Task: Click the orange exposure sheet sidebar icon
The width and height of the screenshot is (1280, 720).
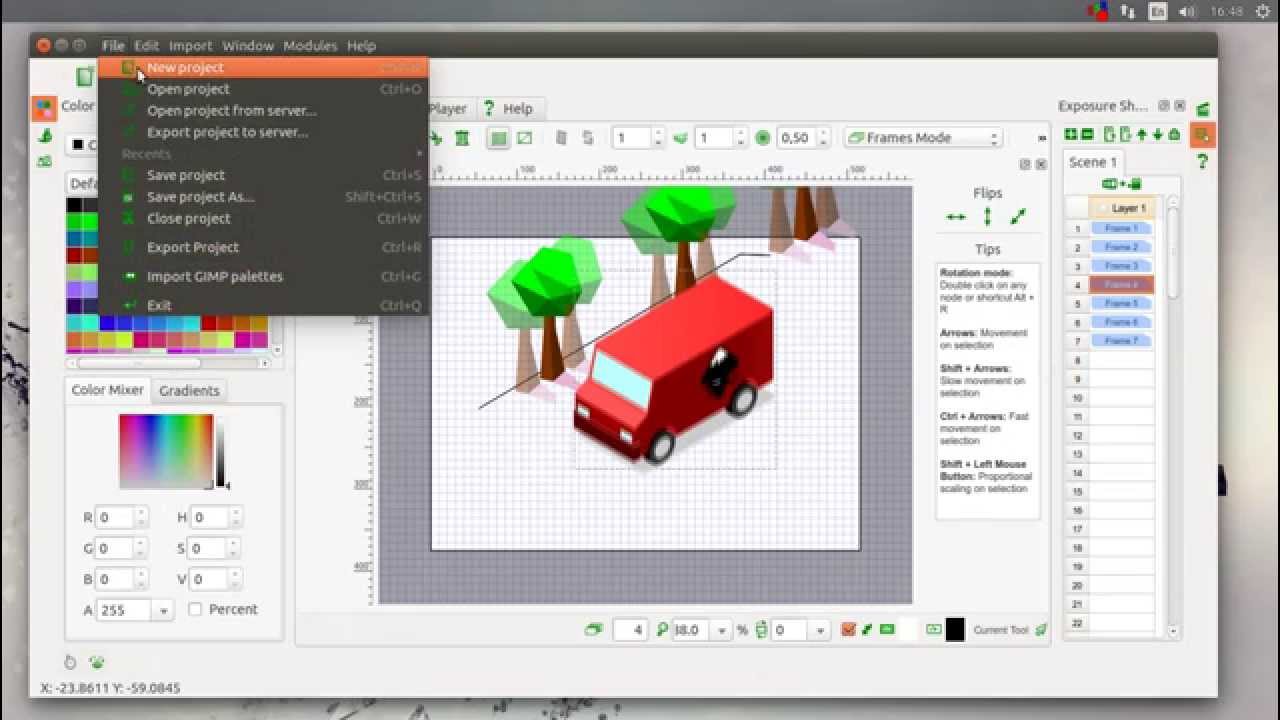Action: point(1203,134)
